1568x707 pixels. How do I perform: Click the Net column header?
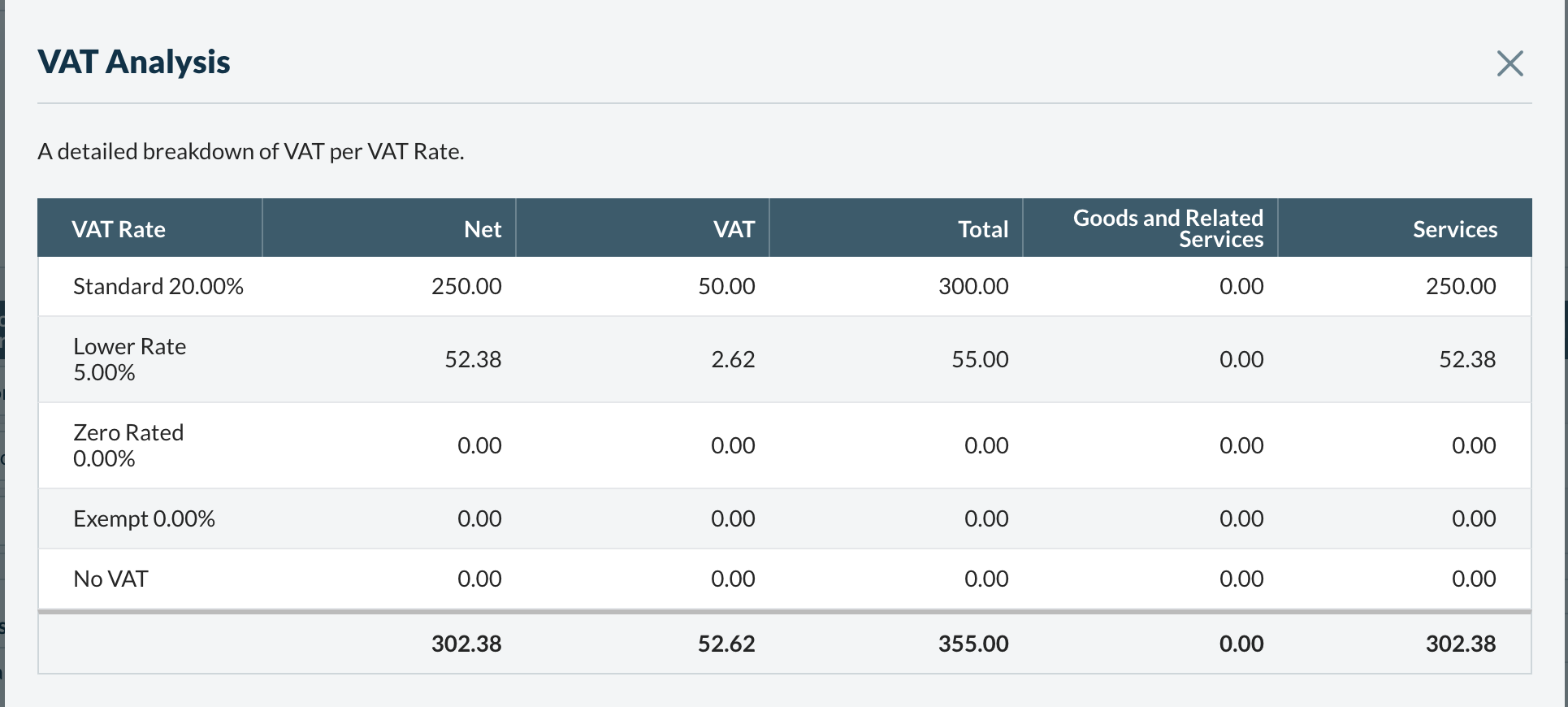482,229
